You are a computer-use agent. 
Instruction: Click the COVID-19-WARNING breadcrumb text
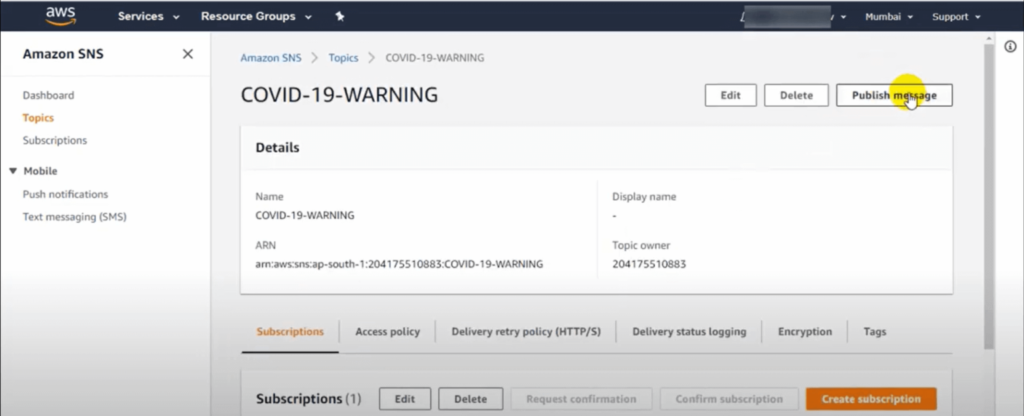pos(435,57)
